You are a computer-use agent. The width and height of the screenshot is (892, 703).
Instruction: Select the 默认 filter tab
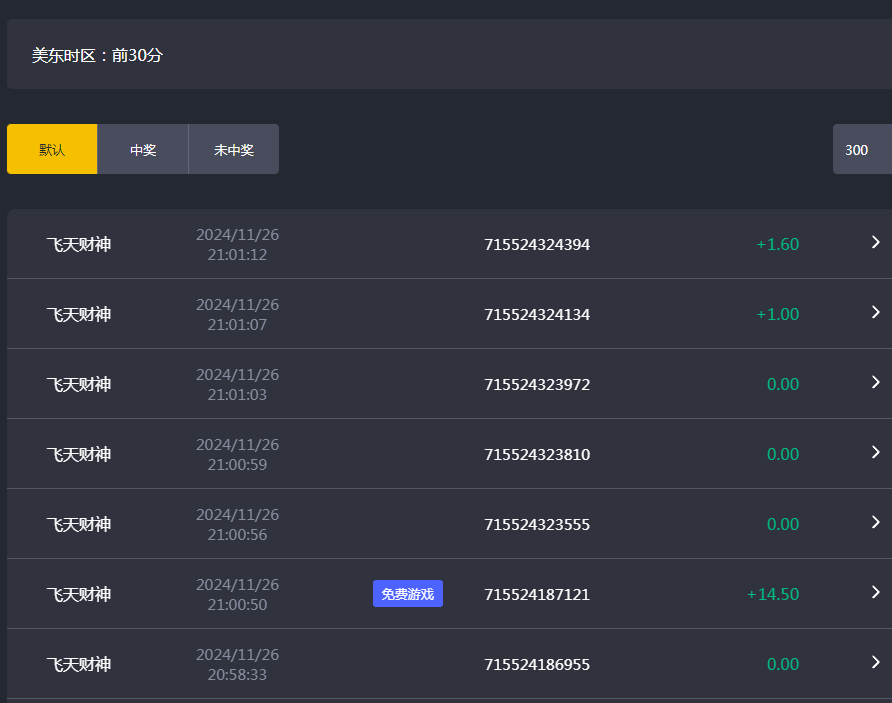click(x=52, y=150)
